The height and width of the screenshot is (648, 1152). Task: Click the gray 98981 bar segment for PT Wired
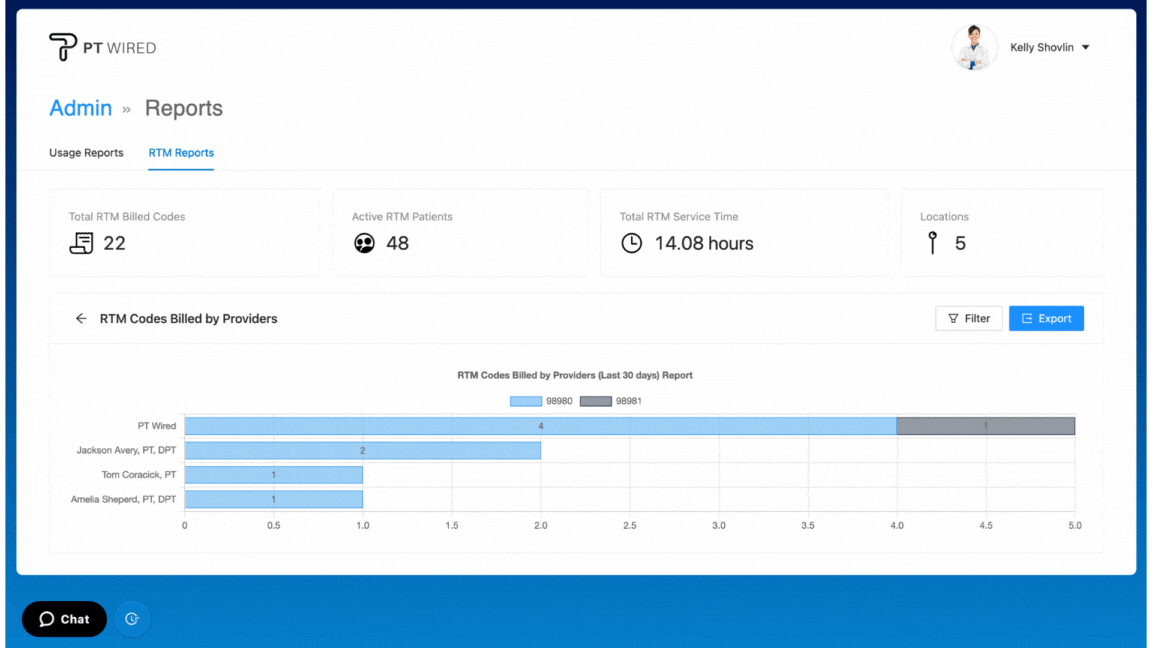[985, 426]
